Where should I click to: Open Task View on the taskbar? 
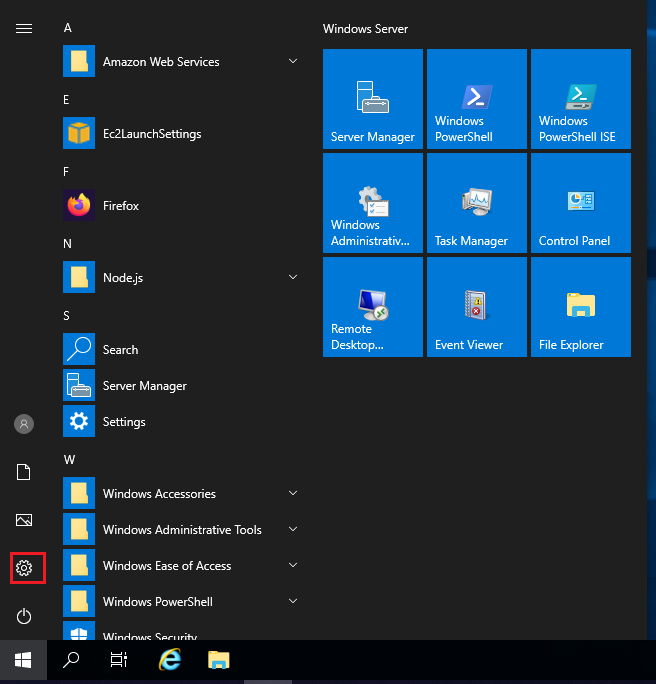pyautogui.click(x=119, y=660)
